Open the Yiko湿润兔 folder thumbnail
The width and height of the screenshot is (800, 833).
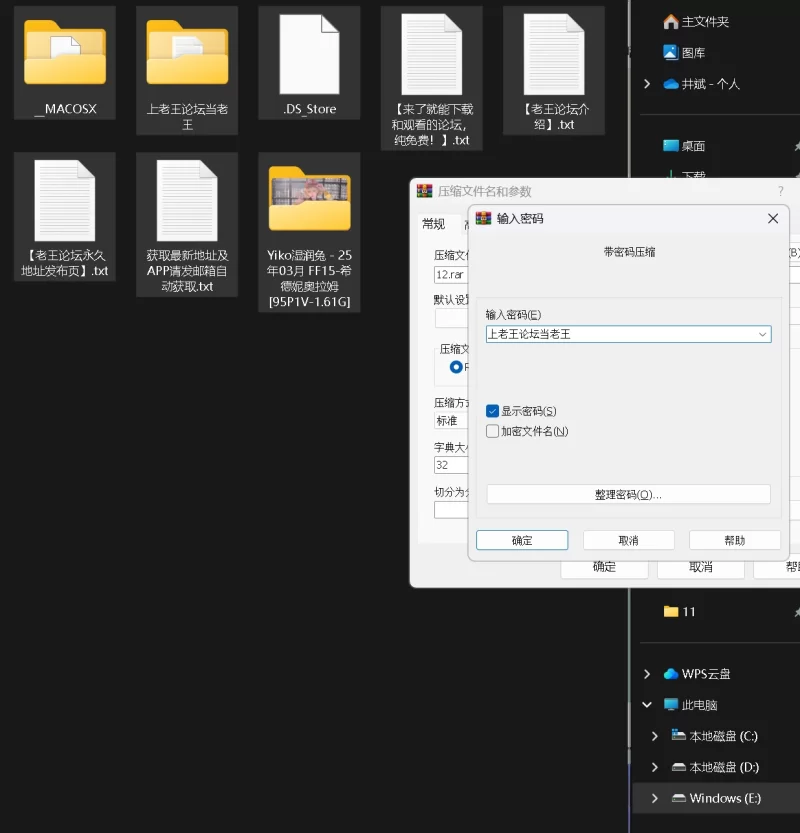point(309,198)
